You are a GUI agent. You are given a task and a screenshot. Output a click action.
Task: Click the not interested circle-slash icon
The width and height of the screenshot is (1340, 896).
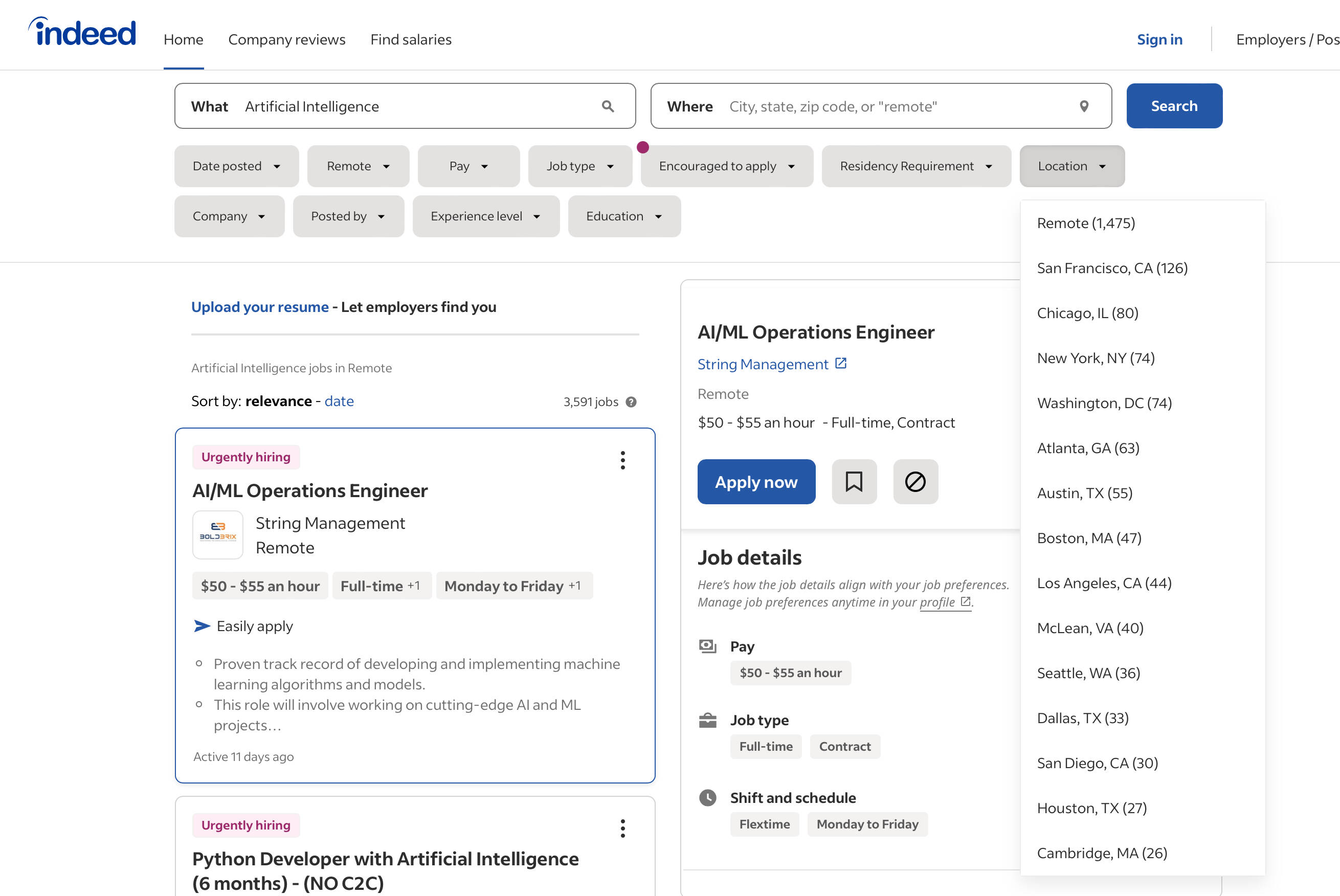[915, 482]
